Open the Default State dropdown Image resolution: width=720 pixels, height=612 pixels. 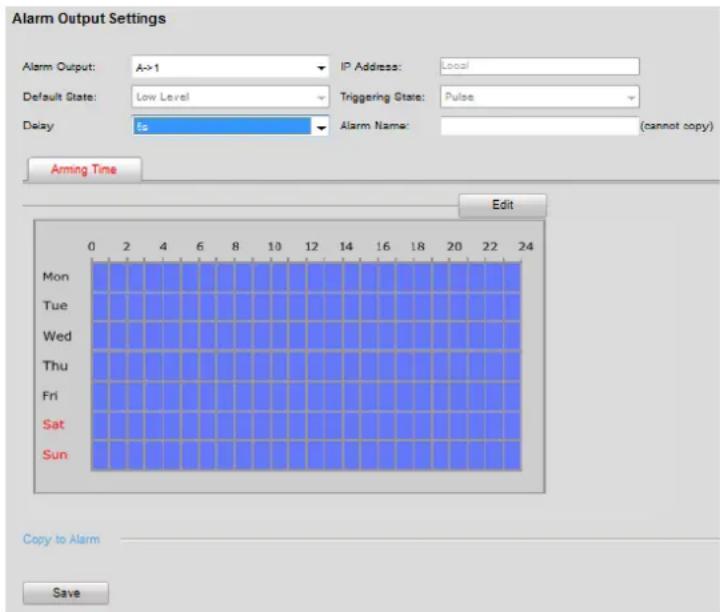(x=230, y=96)
